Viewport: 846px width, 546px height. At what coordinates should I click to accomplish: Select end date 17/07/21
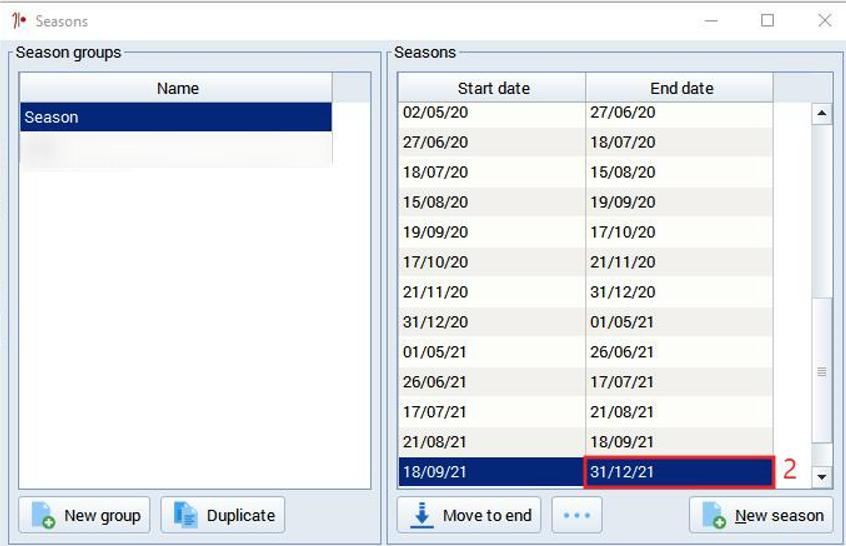[x=680, y=382]
